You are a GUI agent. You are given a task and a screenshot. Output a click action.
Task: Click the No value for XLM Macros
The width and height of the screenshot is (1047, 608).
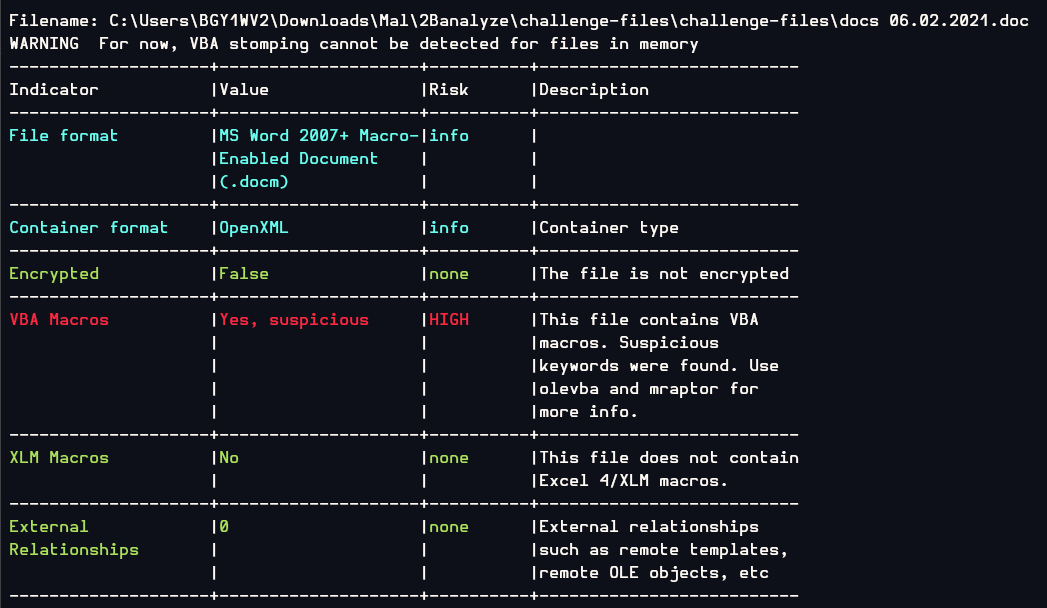click(229, 458)
